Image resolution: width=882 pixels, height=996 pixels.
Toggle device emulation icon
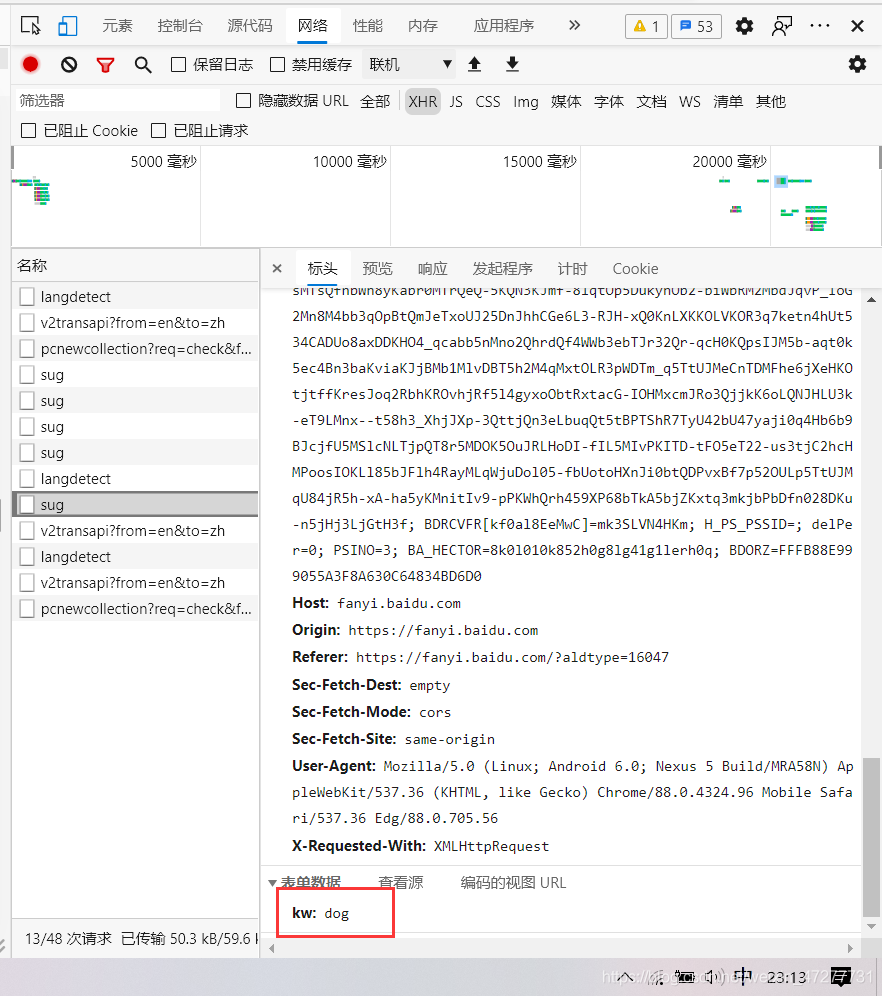(x=67, y=25)
